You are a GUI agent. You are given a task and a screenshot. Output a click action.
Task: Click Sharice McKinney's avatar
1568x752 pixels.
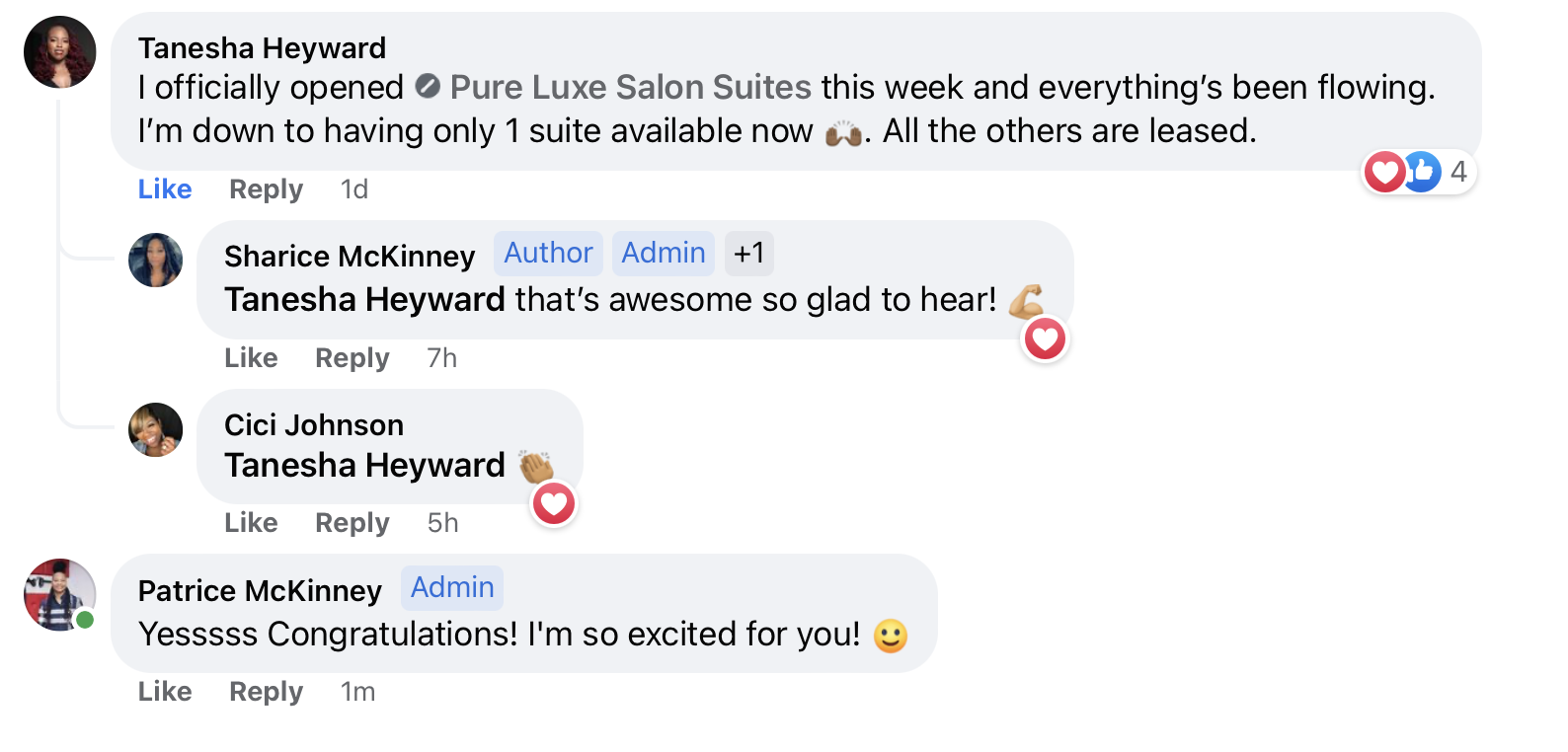[x=156, y=261]
